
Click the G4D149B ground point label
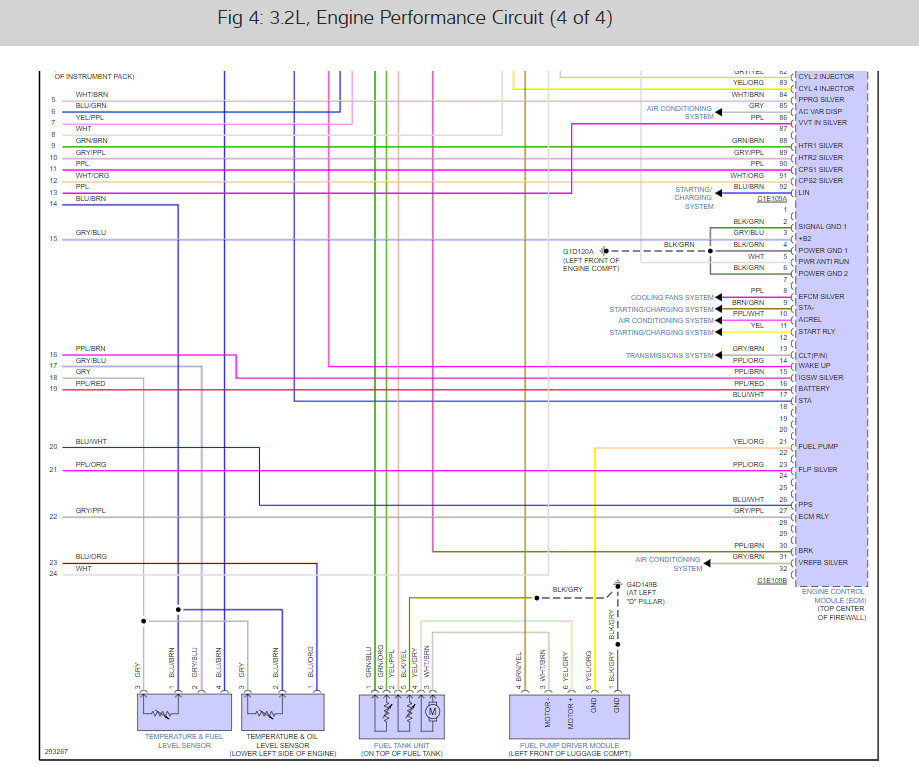click(642, 585)
